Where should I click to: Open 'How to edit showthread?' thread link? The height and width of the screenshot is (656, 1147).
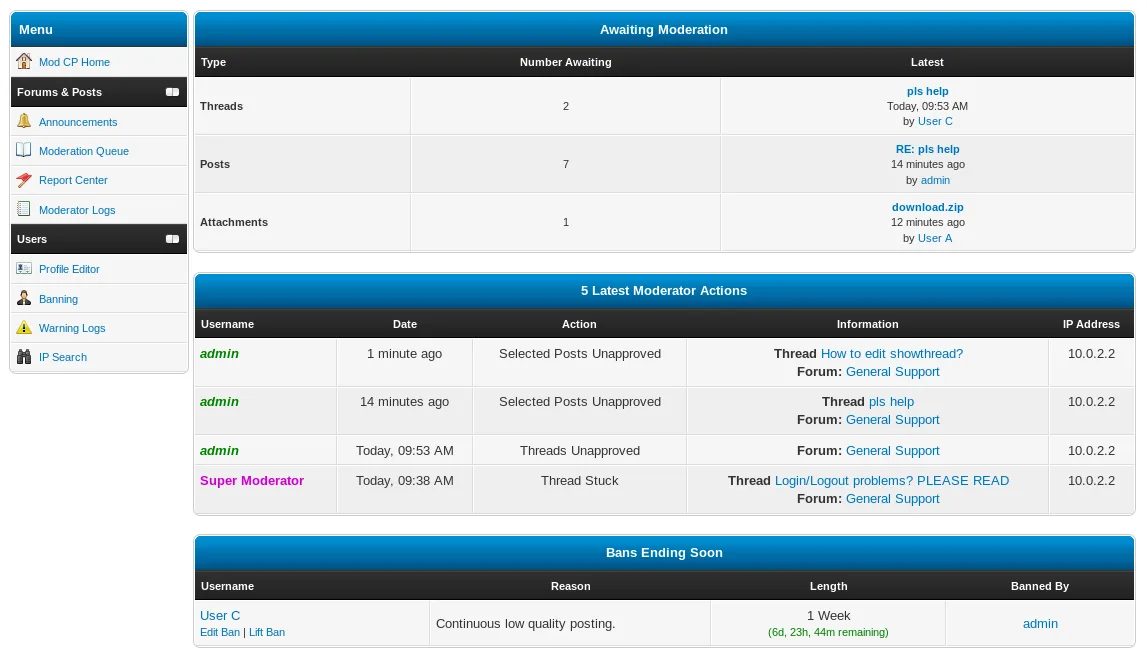pyautogui.click(x=892, y=353)
